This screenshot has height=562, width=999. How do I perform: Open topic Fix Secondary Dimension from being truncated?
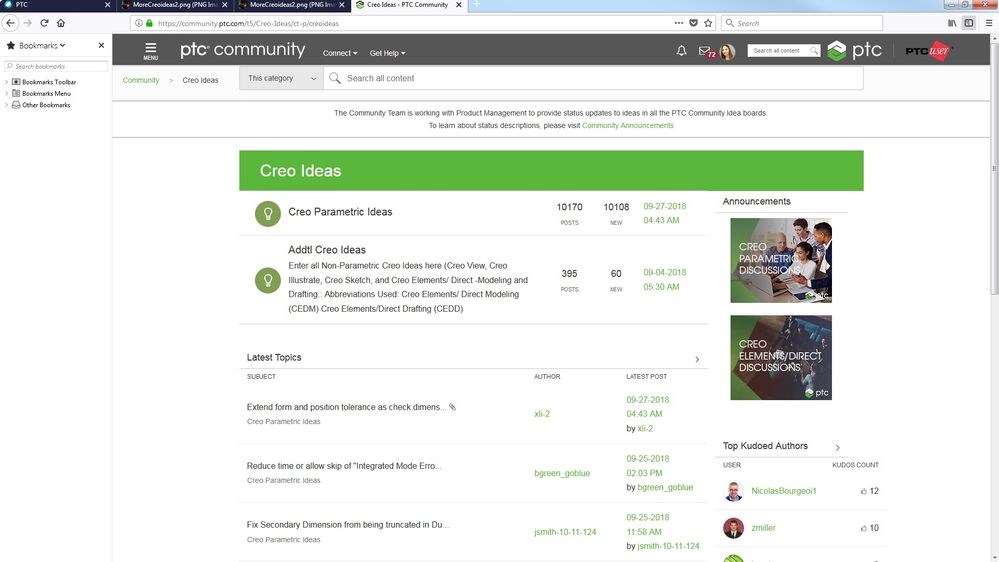coord(347,525)
